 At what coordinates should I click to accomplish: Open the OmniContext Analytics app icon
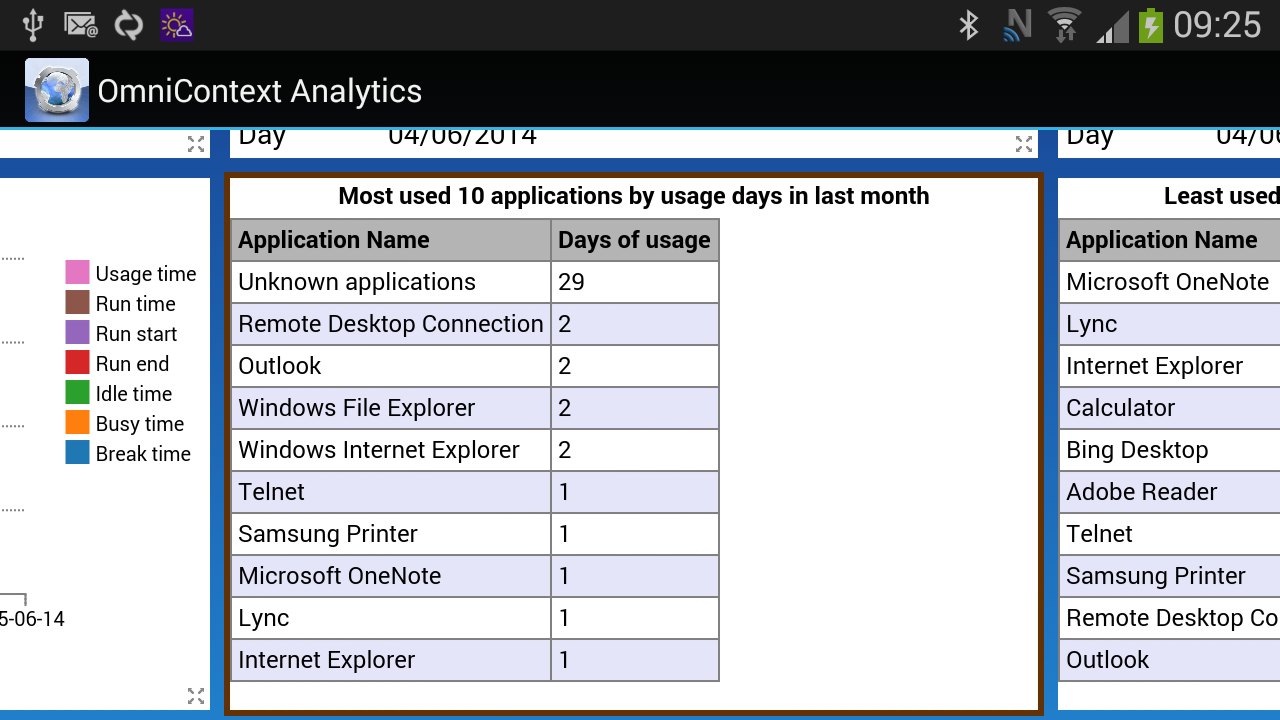point(57,90)
